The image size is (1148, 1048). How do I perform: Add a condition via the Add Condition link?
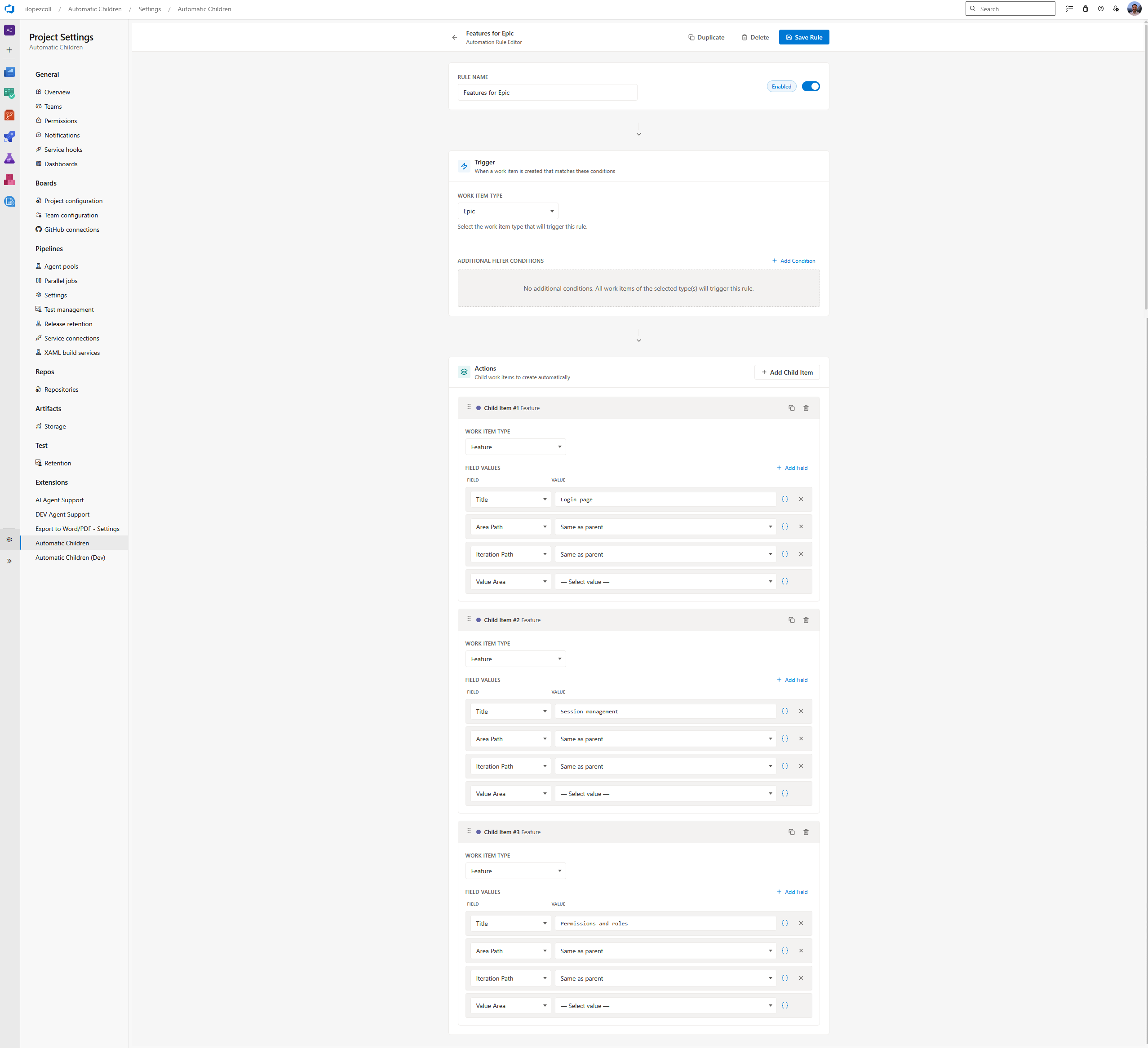pyautogui.click(x=794, y=260)
